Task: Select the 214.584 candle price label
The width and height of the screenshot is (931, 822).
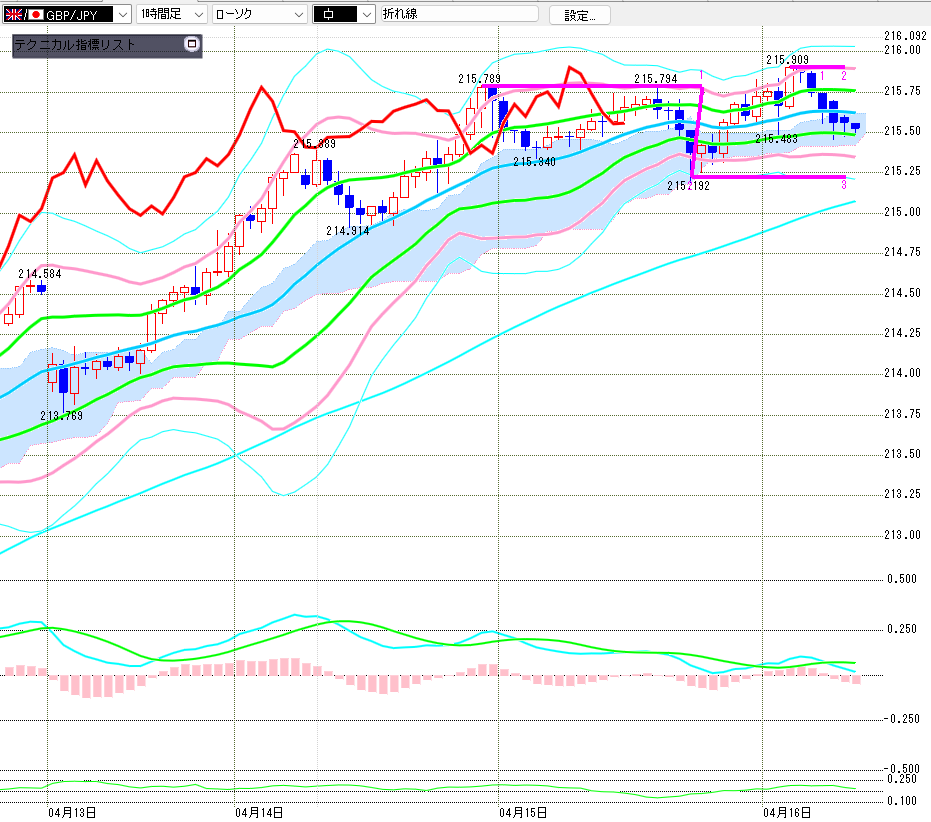Action: 40,273
